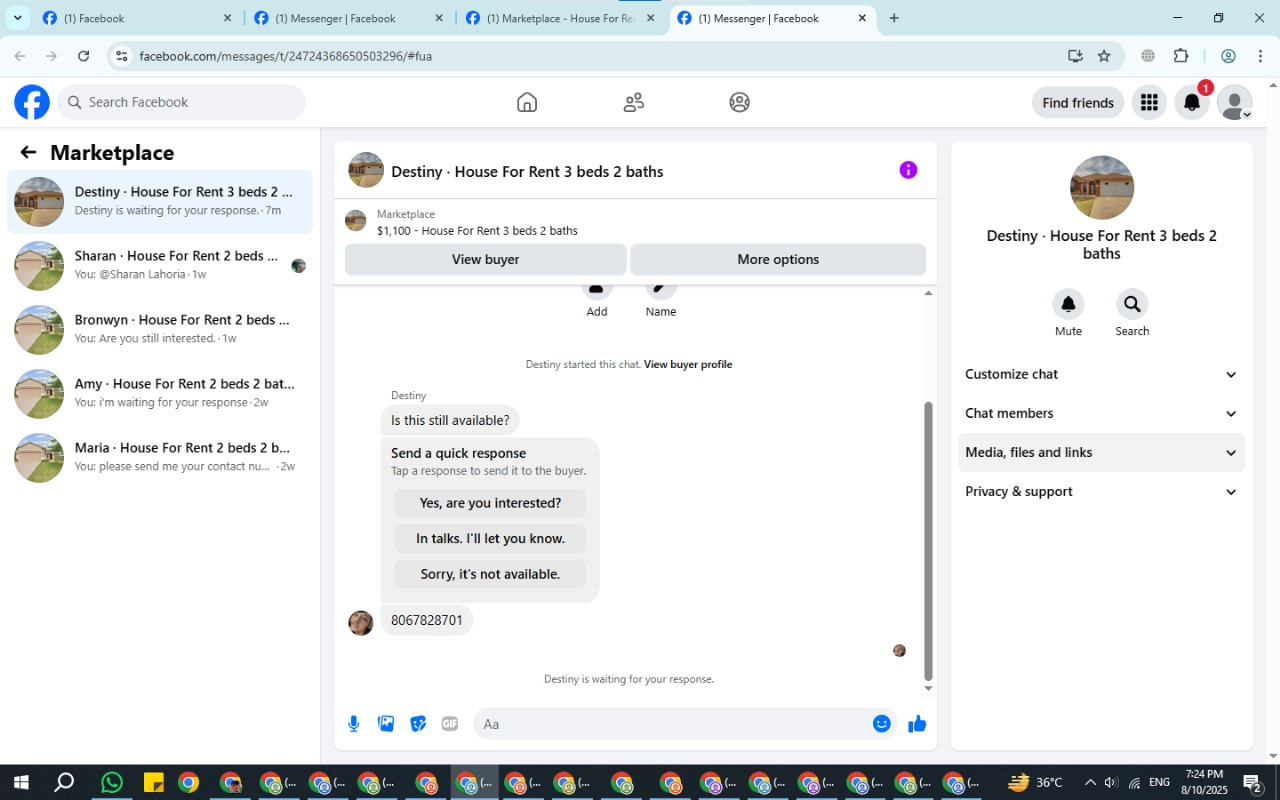1280x800 pixels.
Task: Click listing thumbnail in right panel
Action: (x=1101, y=187)
